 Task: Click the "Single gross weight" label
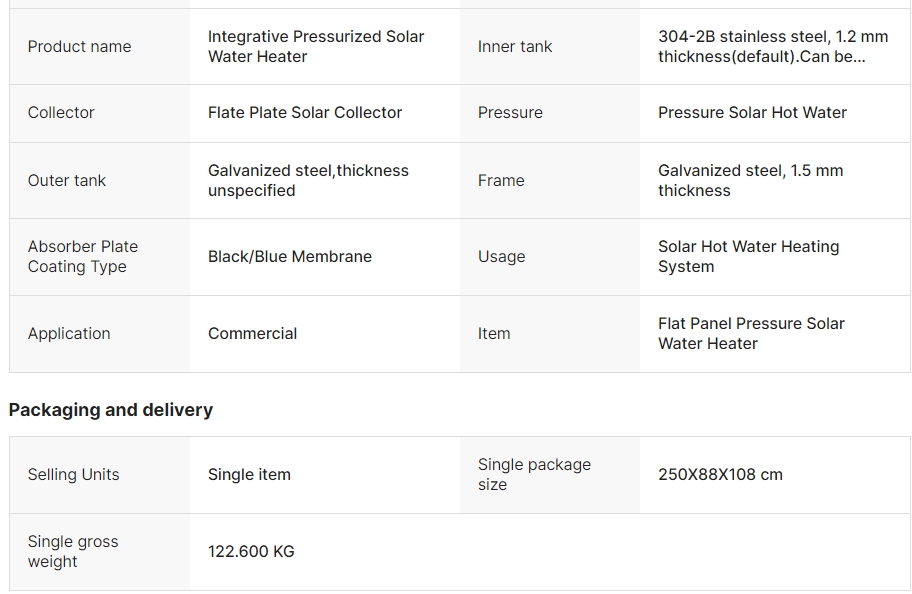(x=73, y=552)
